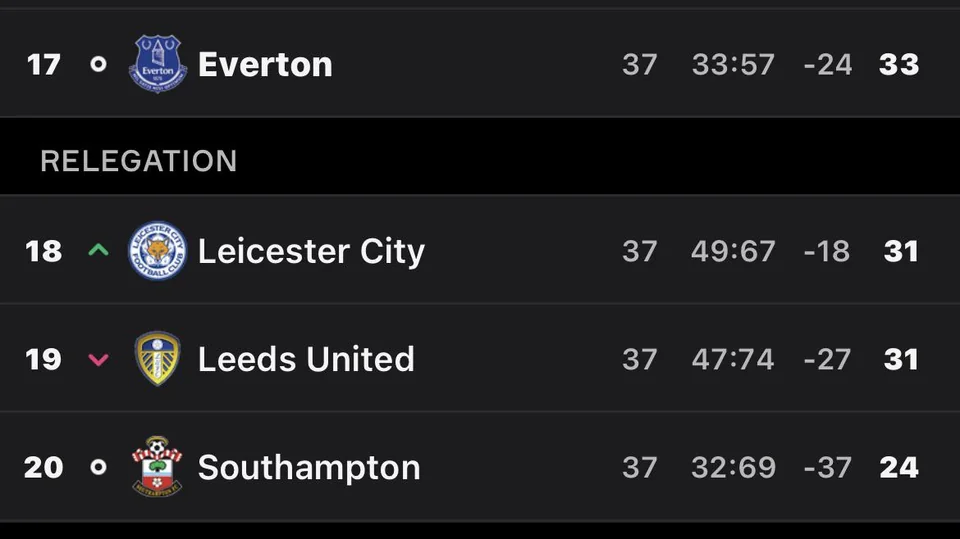Image resolution: width=960 pixels, height=539 pixels.
Task: Select Leeds United's goal difference -27
Action: pyautogui.click(x=827, y=359)
